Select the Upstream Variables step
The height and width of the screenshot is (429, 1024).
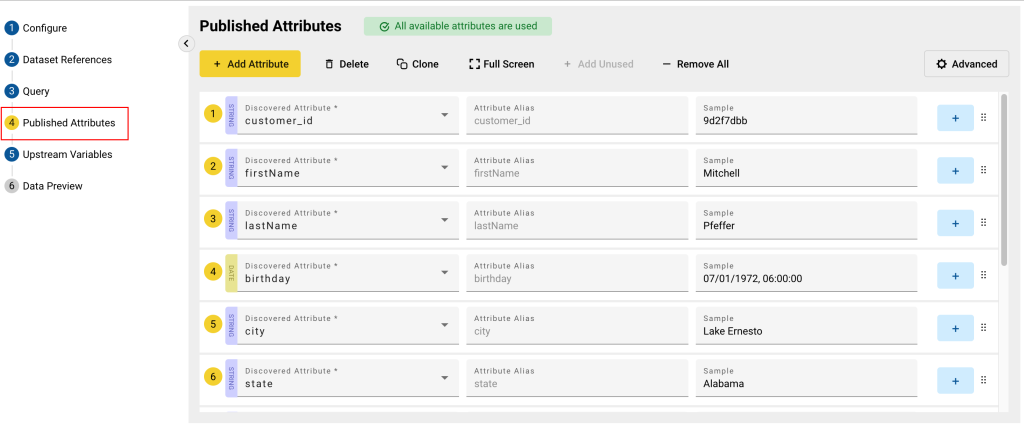(x=67, y=154)
